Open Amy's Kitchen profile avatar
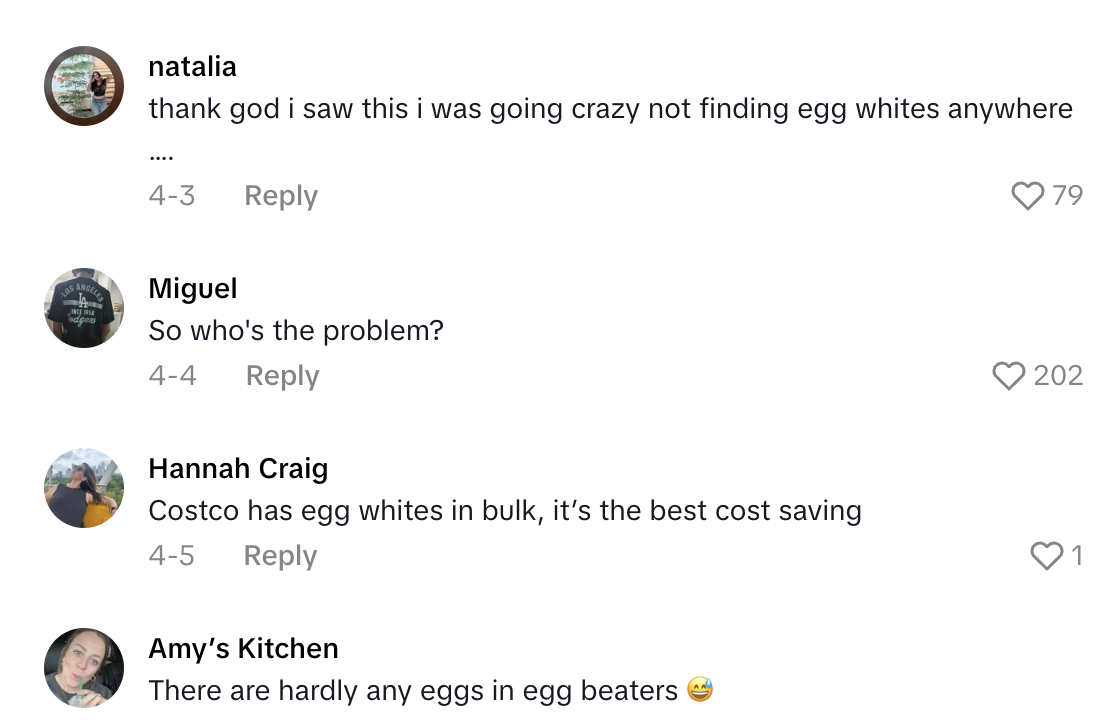The height and width of the screenshot is (720, 1102). pos(84,668)
